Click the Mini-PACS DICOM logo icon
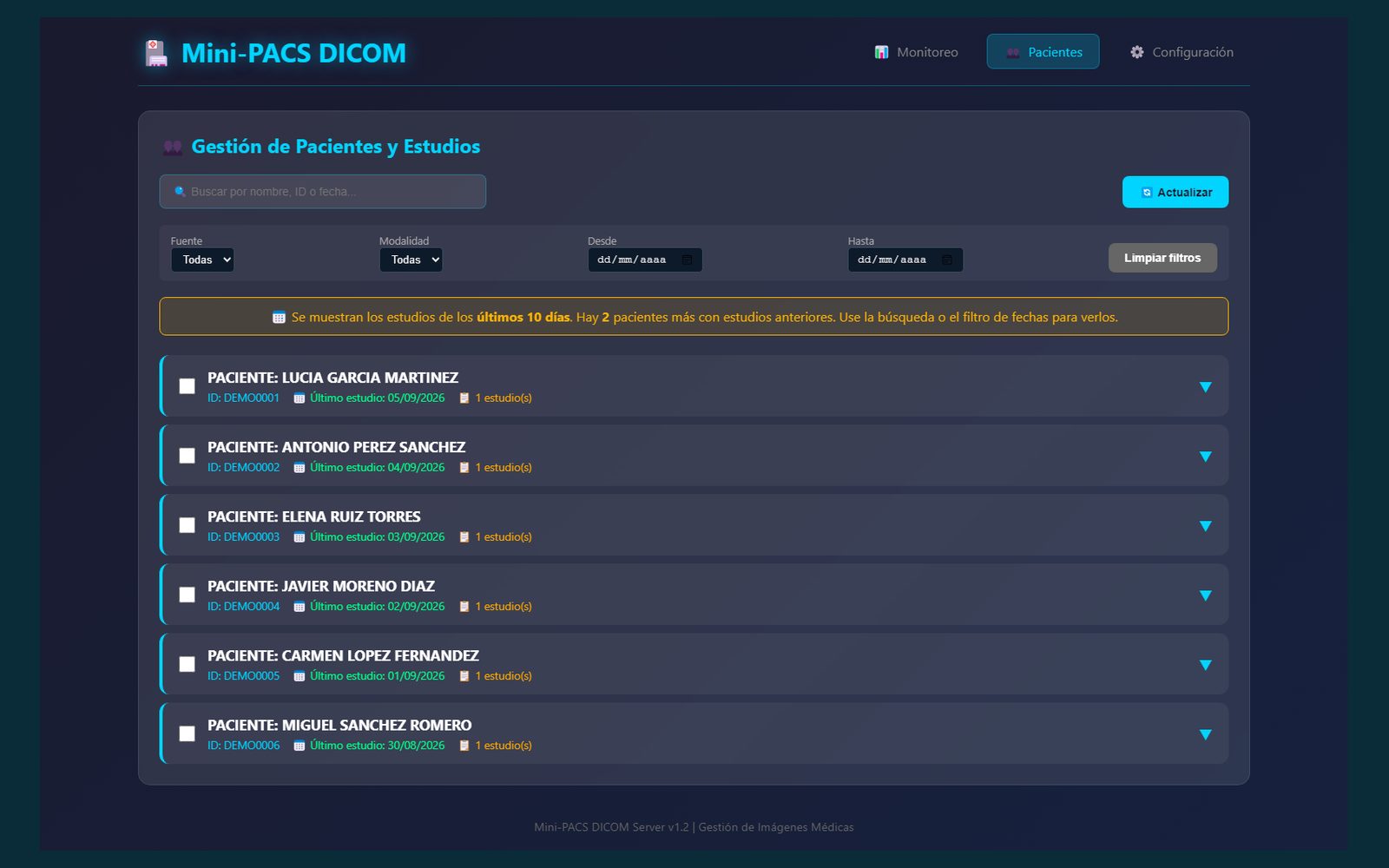 coord(156,53)
